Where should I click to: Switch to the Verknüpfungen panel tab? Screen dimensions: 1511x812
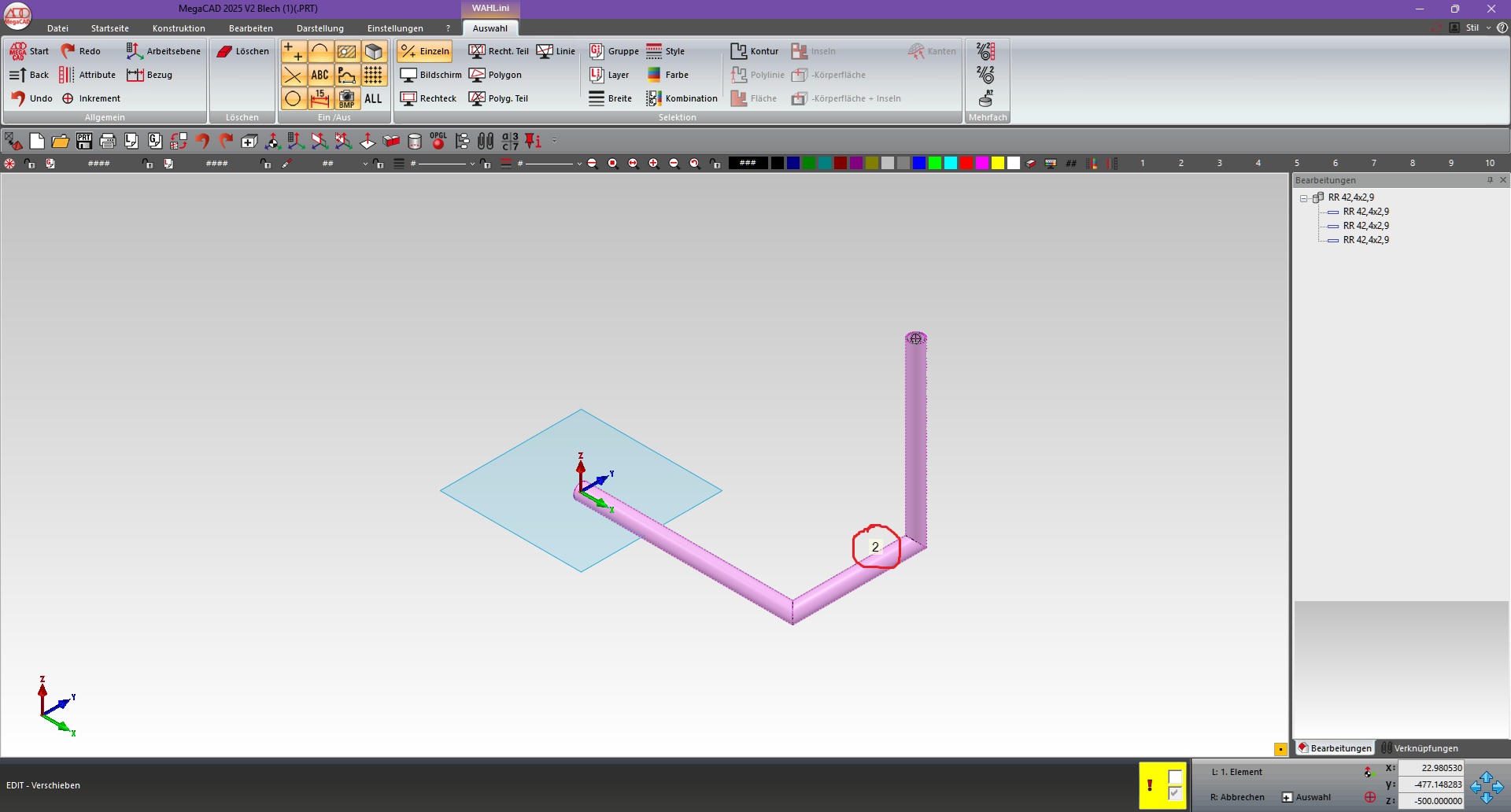(x=1420, y=748)
